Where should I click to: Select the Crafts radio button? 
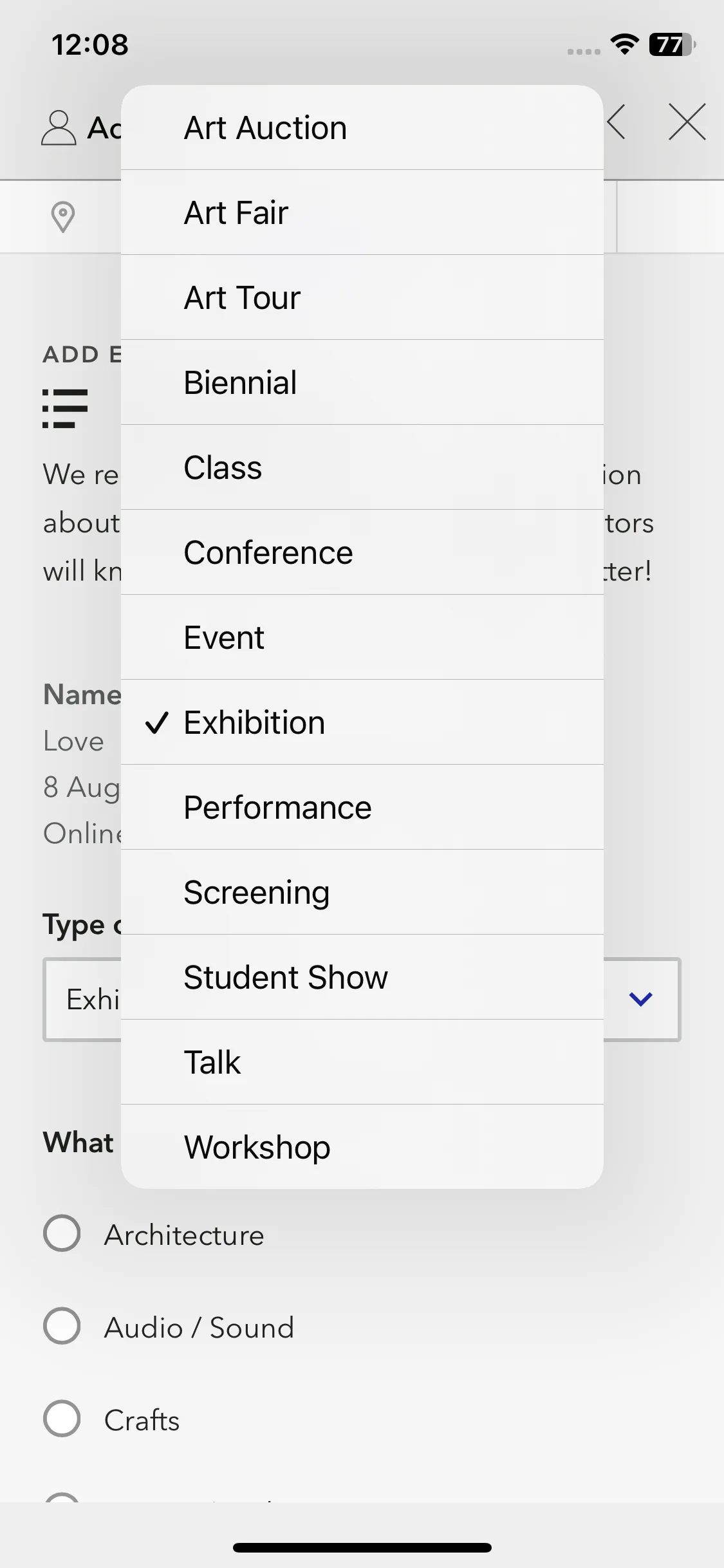tap(62, 1419)
